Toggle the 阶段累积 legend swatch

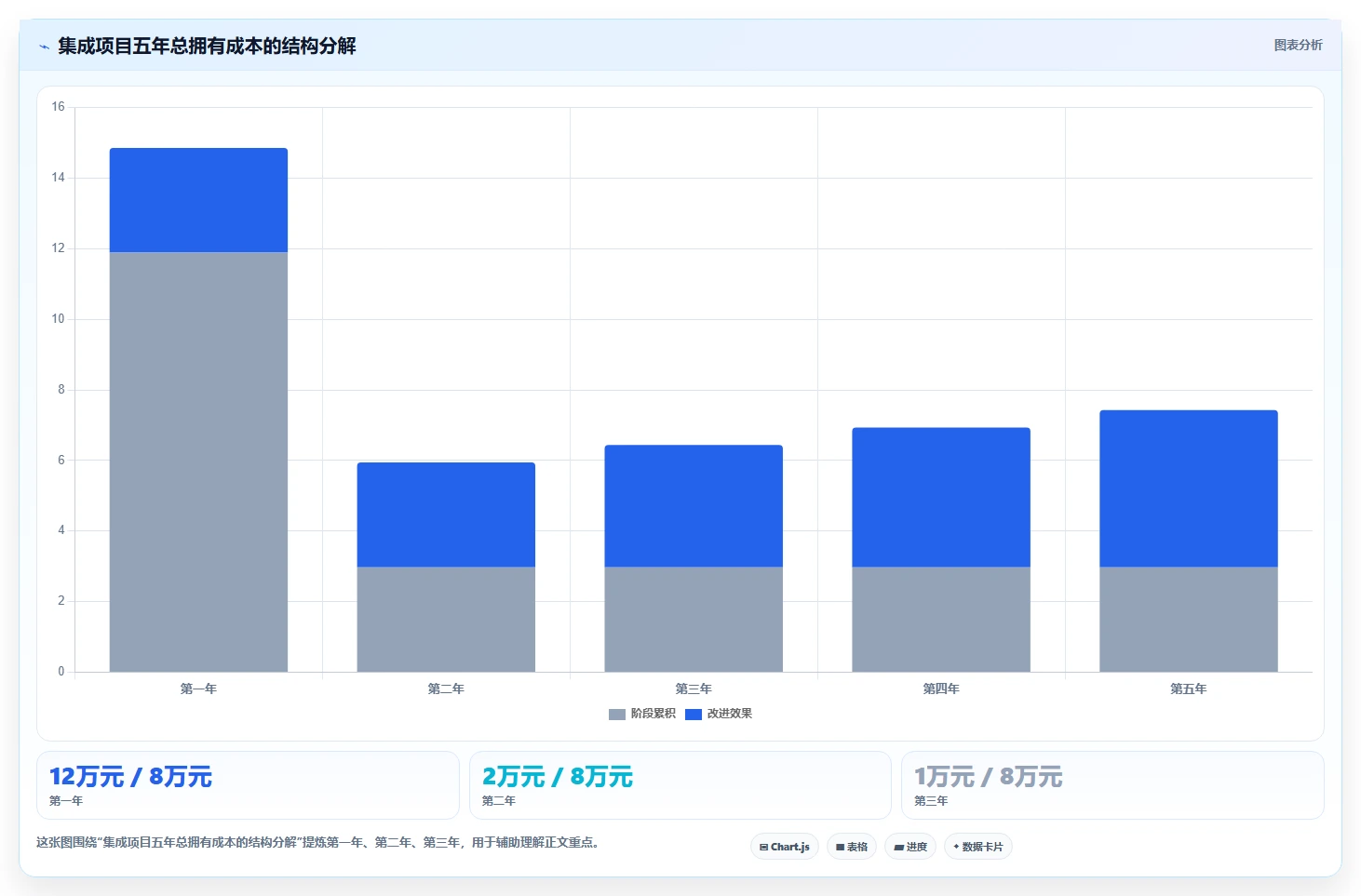(616, 714)
